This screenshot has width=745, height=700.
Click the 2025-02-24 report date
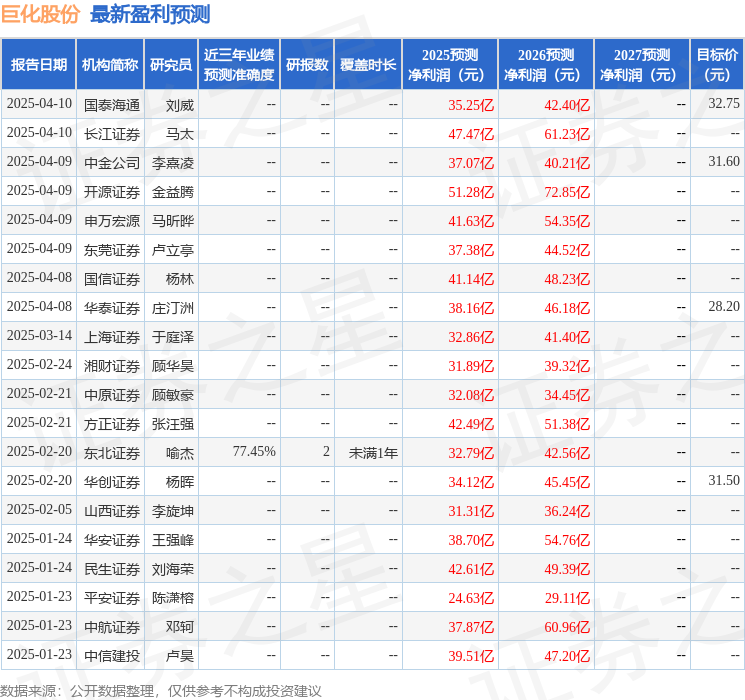[x=39, y=364]
